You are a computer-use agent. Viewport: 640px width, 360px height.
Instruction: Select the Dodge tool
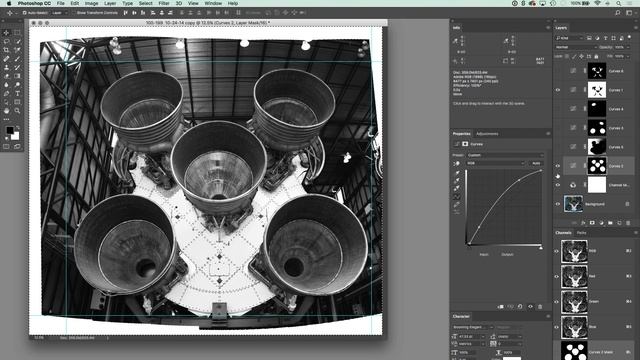17,85
